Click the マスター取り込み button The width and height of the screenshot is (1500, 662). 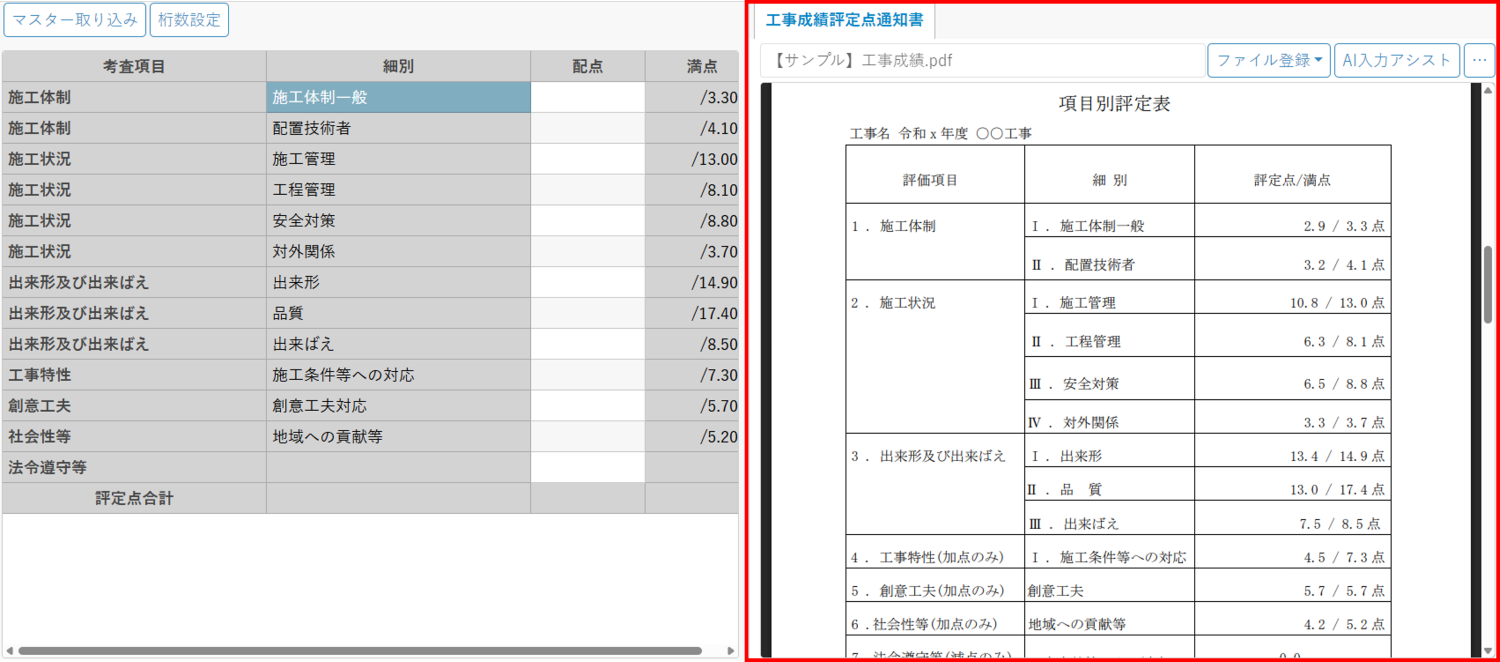coord(75,20)
